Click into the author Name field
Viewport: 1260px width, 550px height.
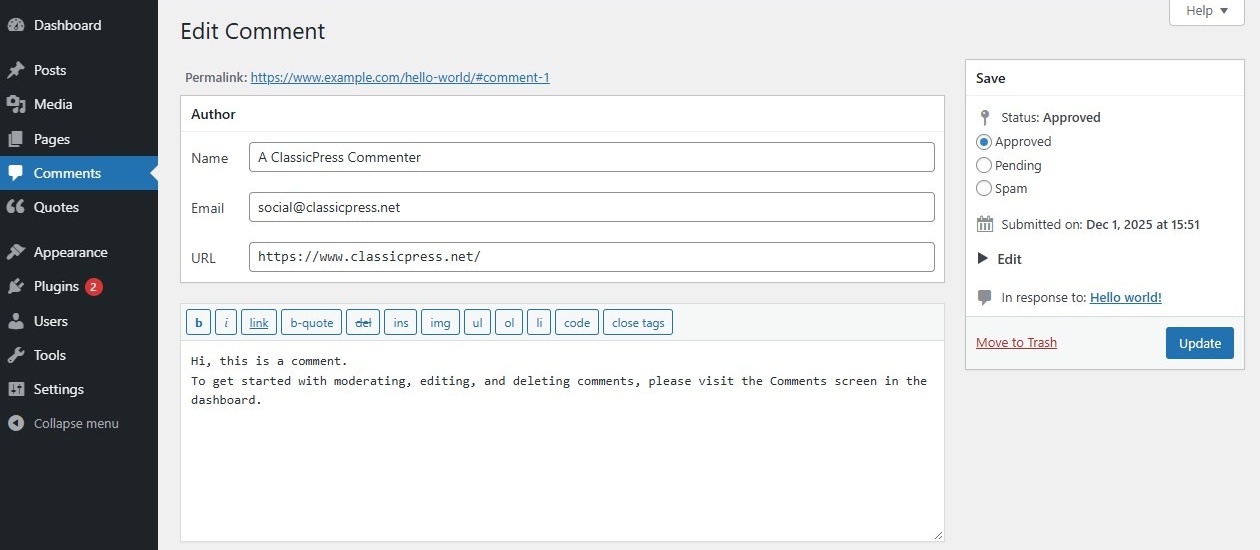pyautogui.click(x=592, y=157)
